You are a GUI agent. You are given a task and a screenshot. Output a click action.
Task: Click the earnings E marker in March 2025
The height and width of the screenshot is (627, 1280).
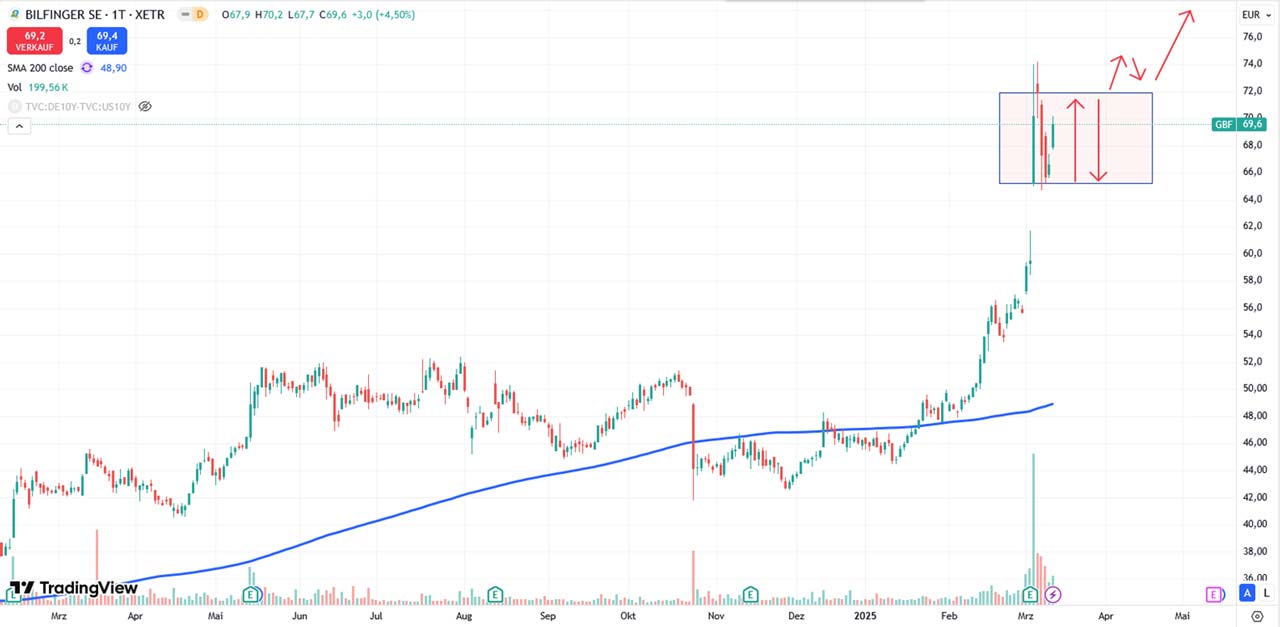coord(1031,595)
